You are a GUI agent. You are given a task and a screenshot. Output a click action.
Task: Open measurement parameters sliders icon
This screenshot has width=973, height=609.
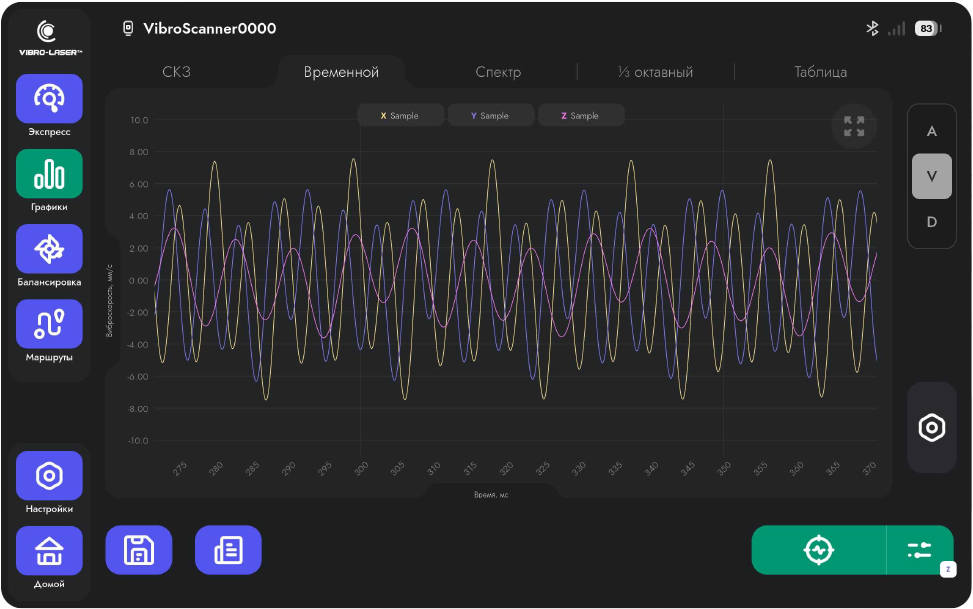(920, 550)
